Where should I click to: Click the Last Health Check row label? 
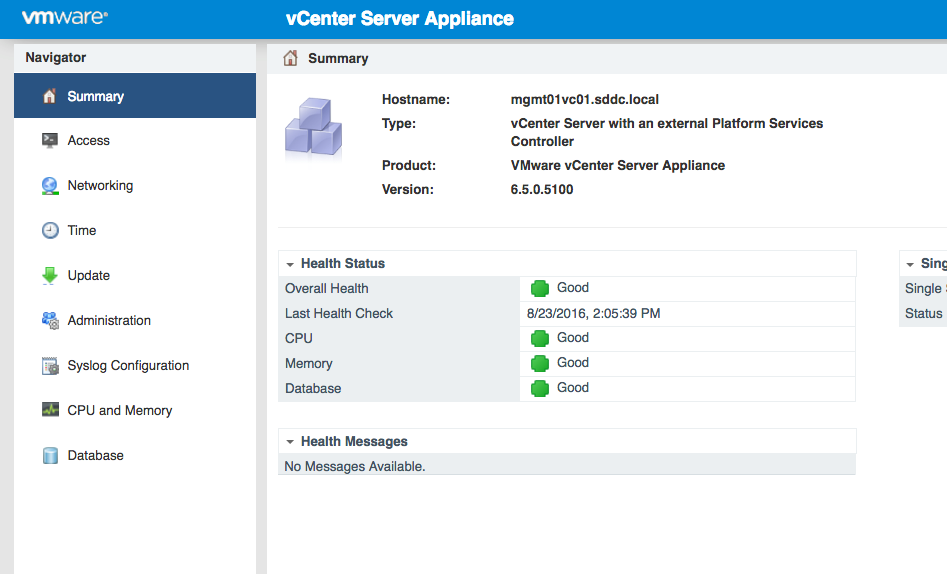click(339, 314)
